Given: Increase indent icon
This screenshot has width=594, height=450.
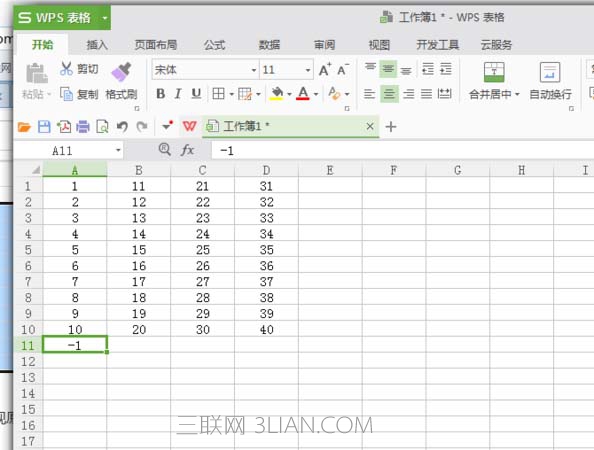Looking at the screenshot, I should click(x=446, y=69).
